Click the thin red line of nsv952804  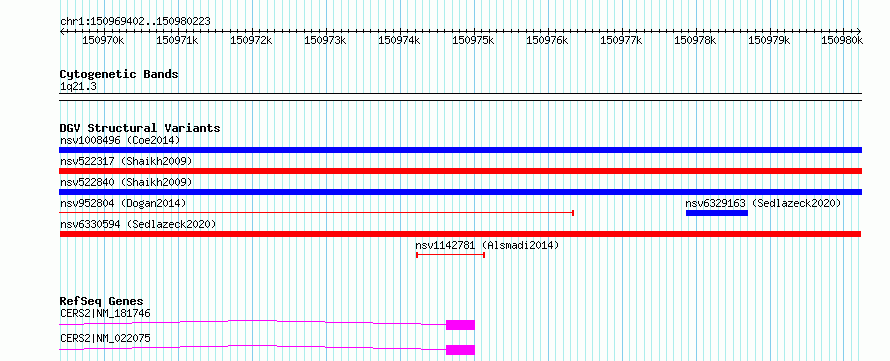click(317, 213)
